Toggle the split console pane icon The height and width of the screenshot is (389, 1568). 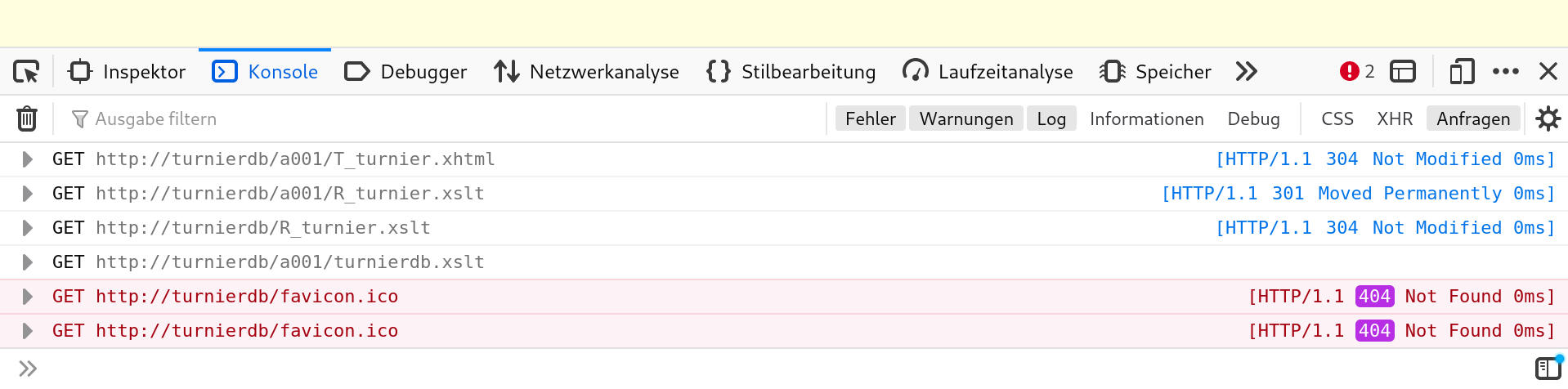[1403, 72]
